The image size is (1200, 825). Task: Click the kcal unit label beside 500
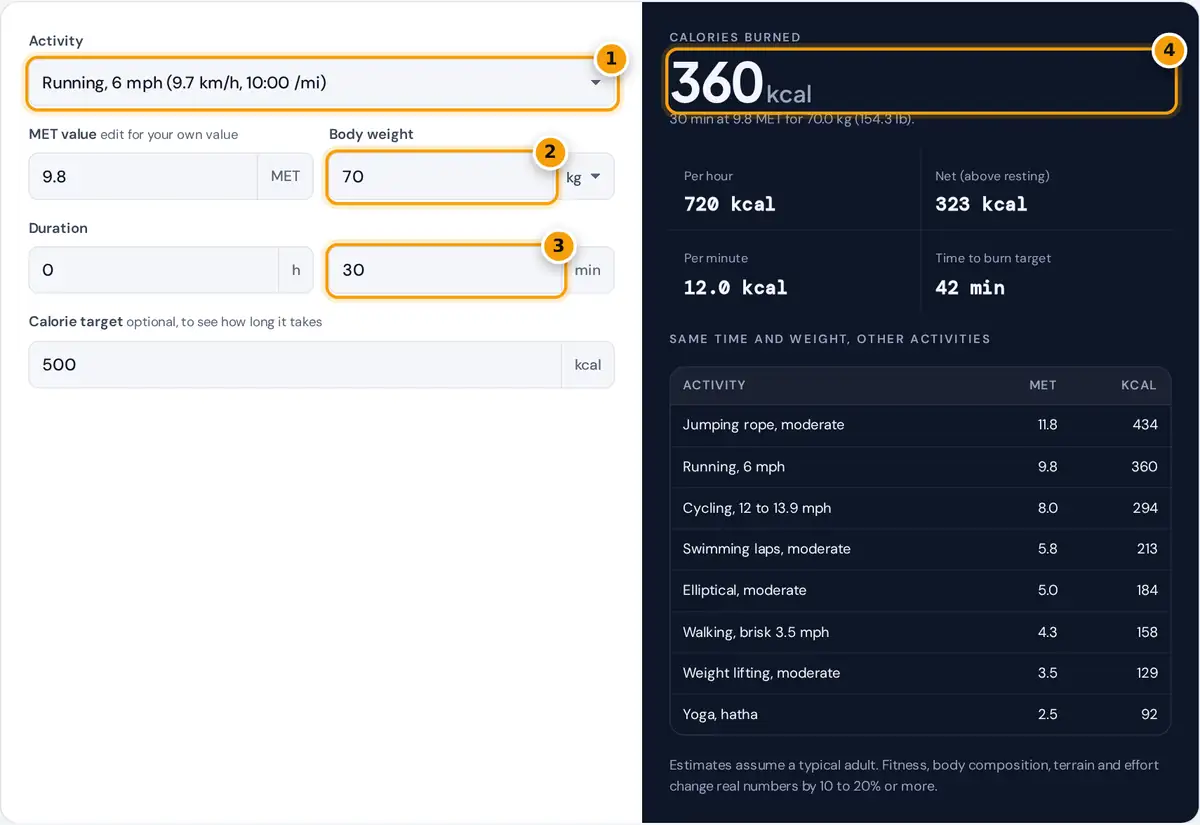(x=588, y=365)
